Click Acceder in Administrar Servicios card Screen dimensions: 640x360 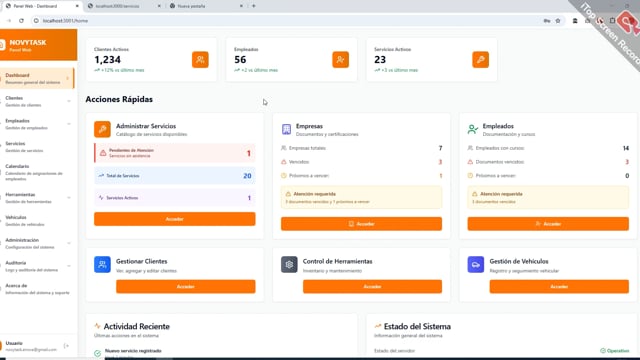coord(175,219)
